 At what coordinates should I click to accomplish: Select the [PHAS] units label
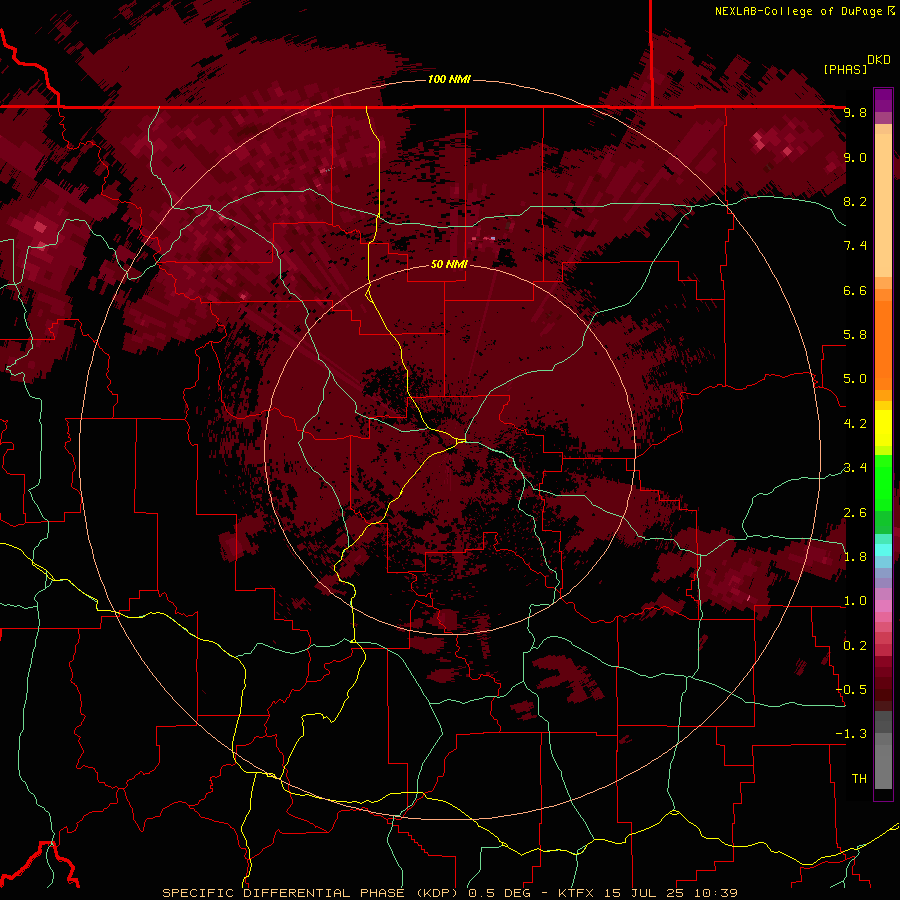pos(845,69)
